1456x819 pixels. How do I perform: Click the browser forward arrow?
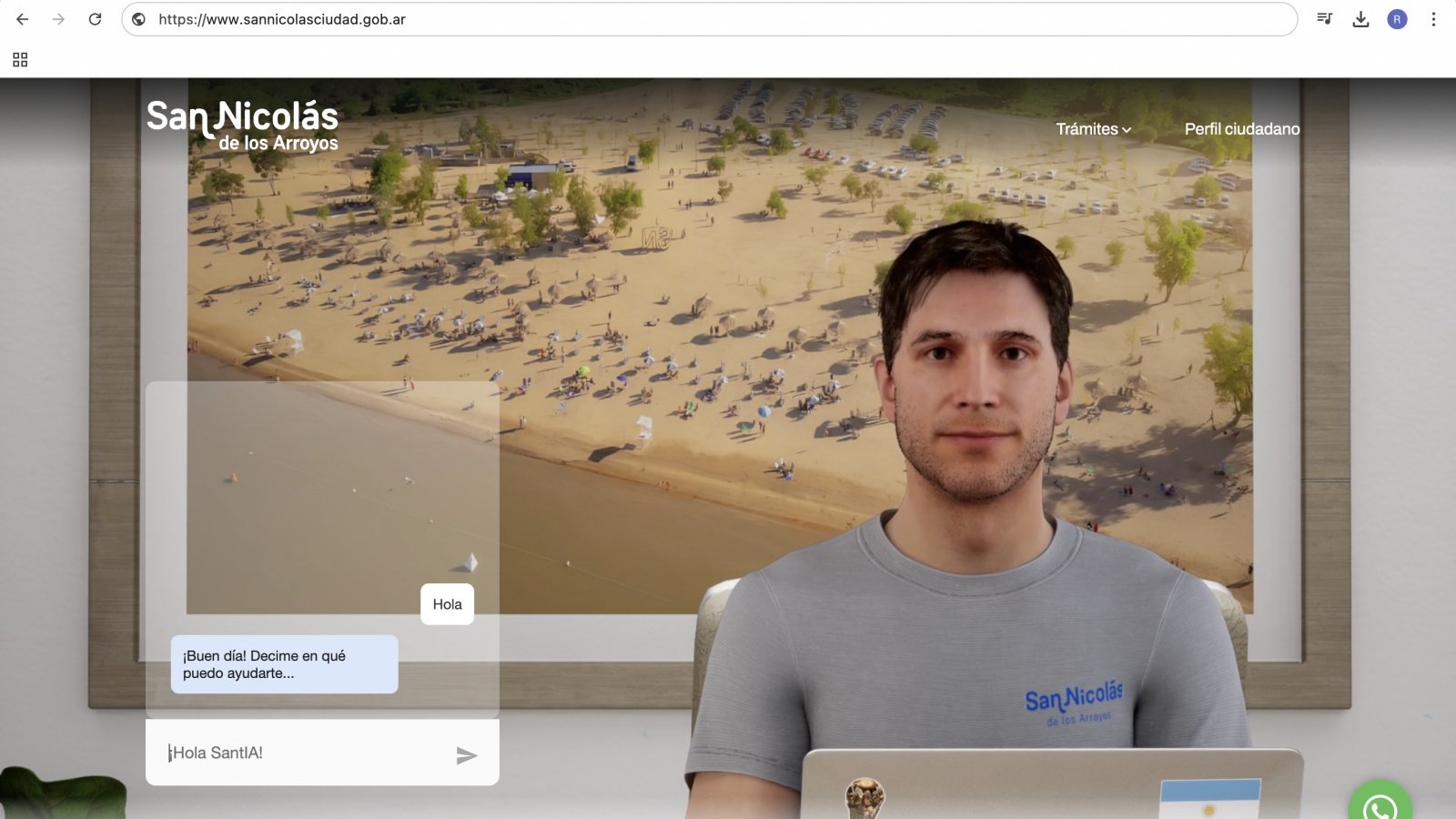[x=58, y=19]
